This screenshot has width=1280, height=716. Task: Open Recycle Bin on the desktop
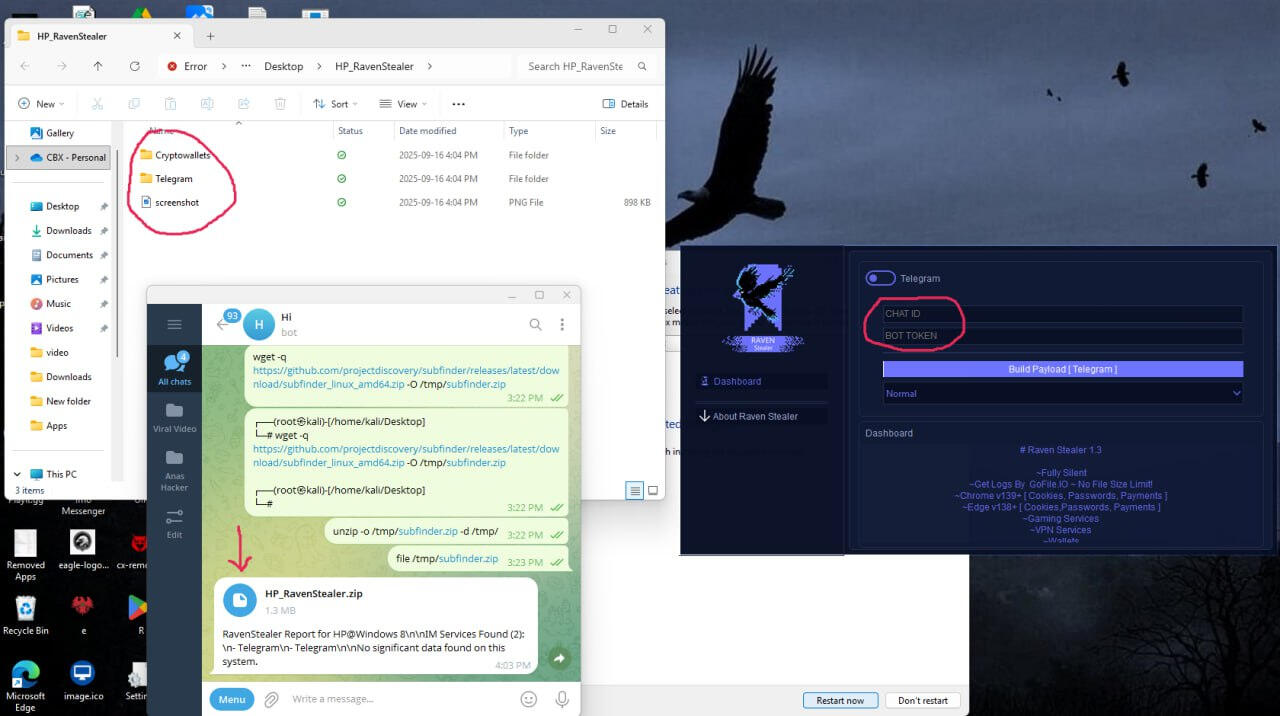pyautogui.click(x=25, y=613)
